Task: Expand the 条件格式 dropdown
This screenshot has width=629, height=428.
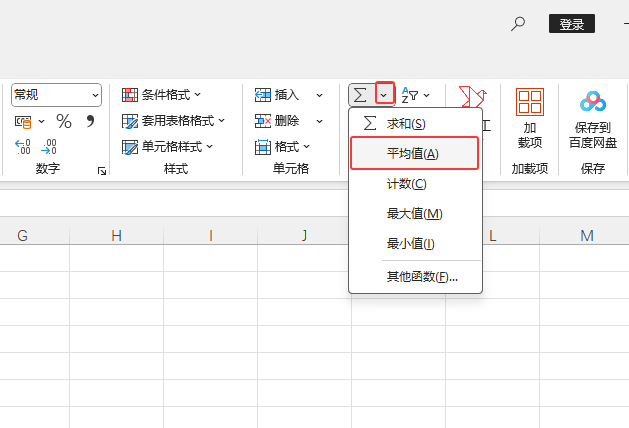Action: (x=197, y=95)
